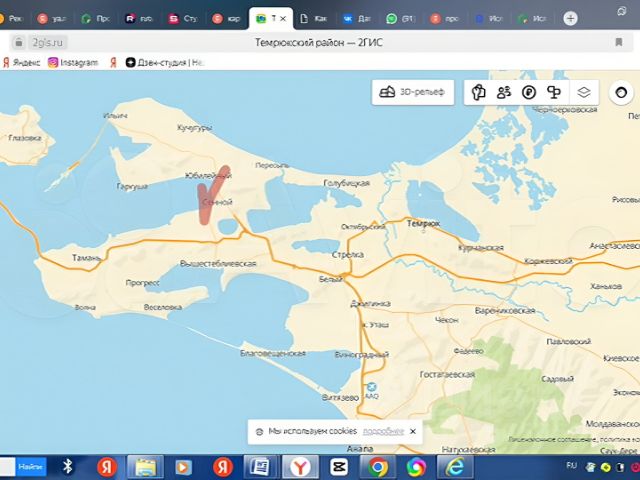Viewport: 640px width, 480px height.
Task: Click Темрюк city label on map
Action: pyautogui.click(x=423, y=223)
